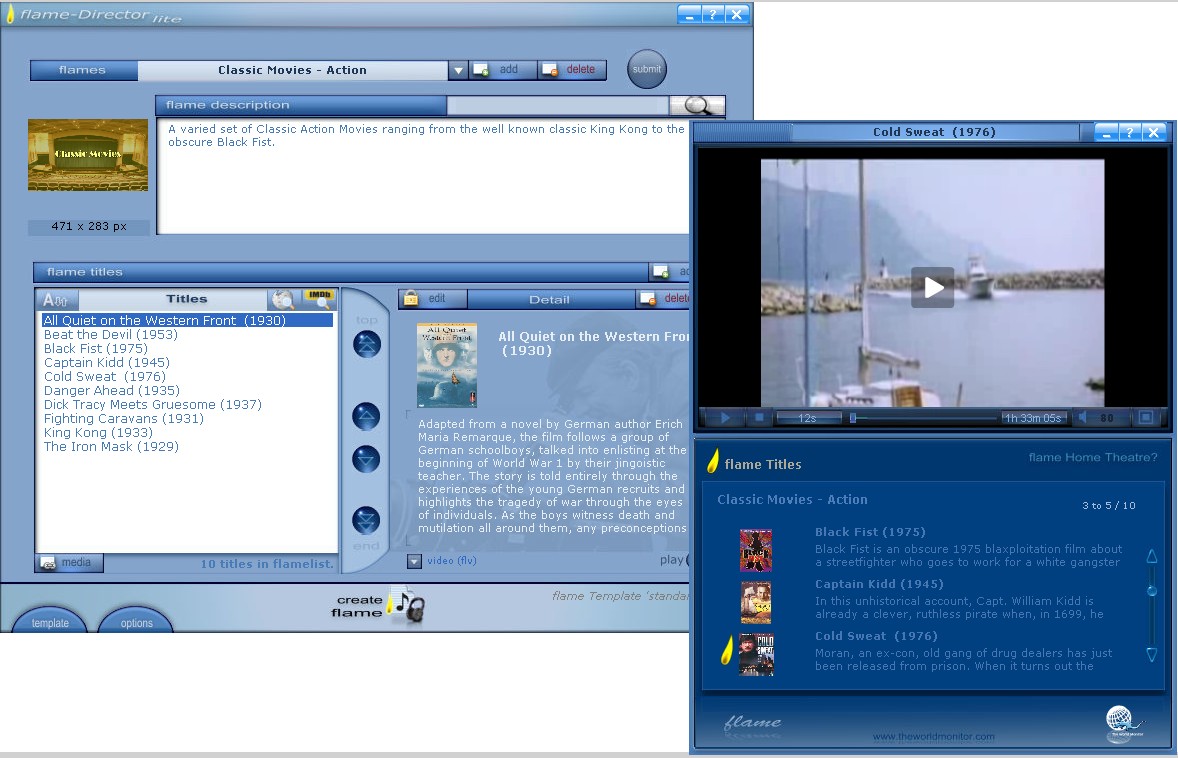Click the Black Fist poster thumbnail
Screen dimensions: 1178x758
(x=756, y=551)
